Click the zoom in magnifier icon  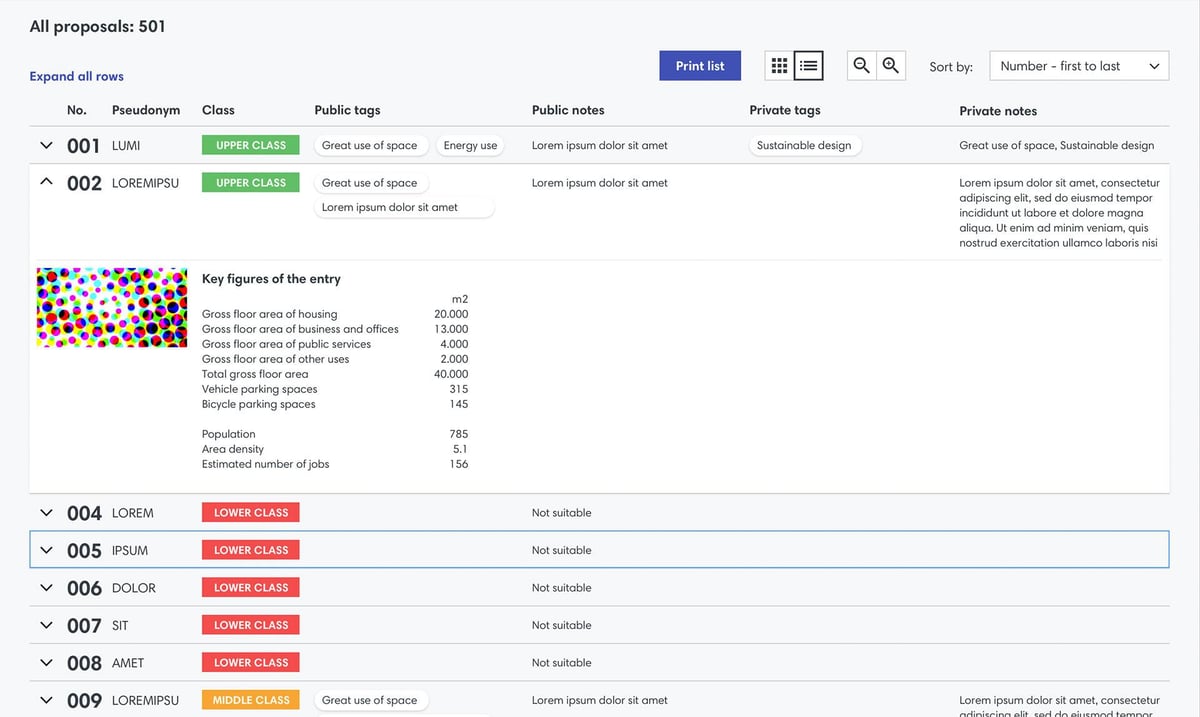click(x=890, y=66)
